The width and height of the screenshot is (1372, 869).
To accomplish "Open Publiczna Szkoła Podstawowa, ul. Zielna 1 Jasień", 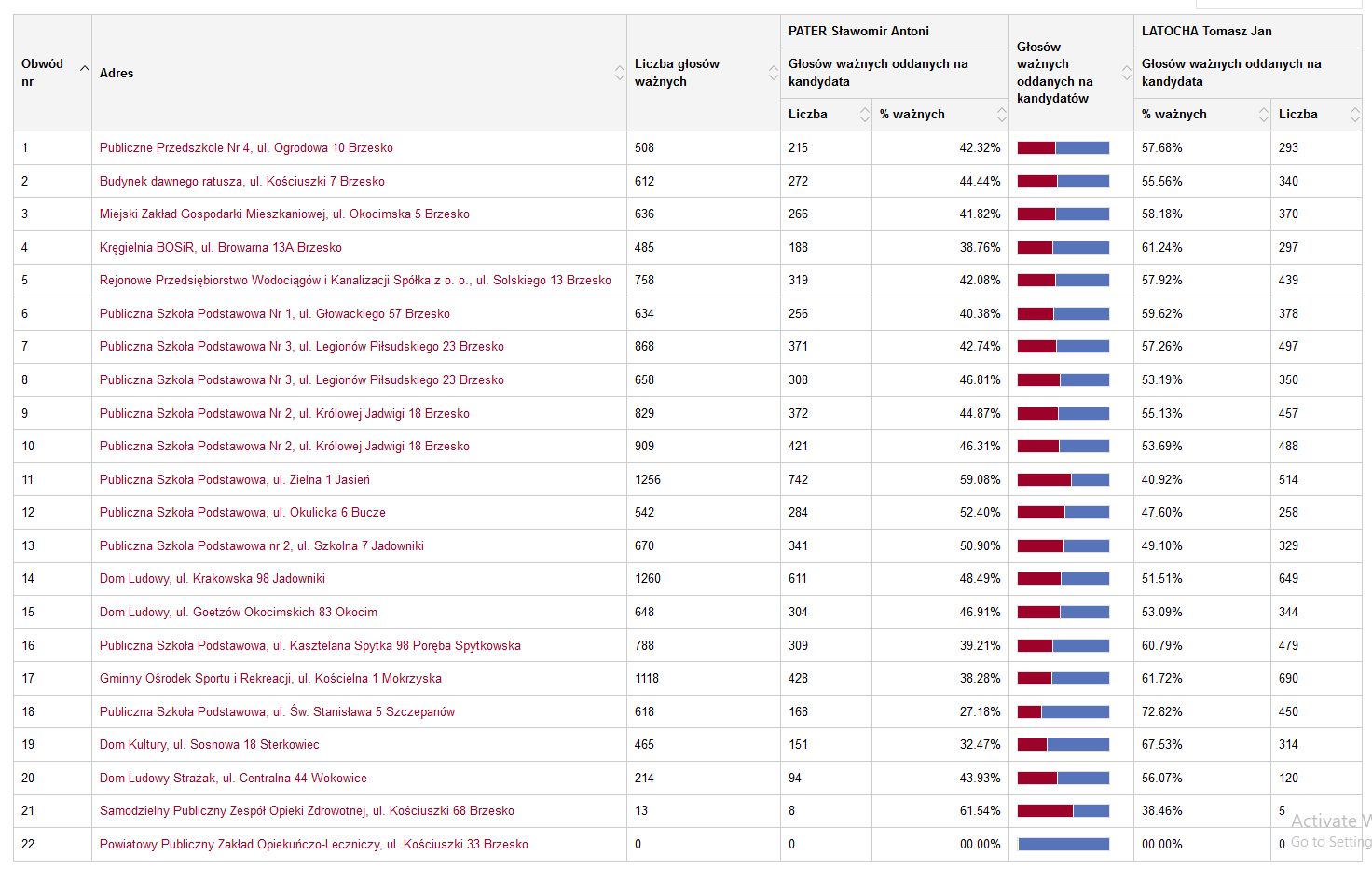I will (x=234, y=480).
